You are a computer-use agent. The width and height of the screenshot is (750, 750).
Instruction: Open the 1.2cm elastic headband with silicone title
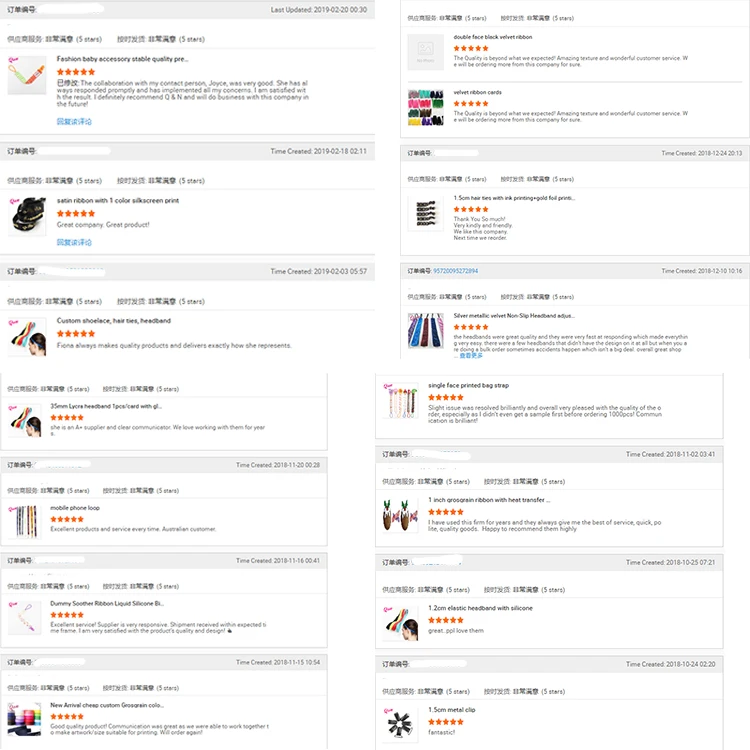coord(480,608)
